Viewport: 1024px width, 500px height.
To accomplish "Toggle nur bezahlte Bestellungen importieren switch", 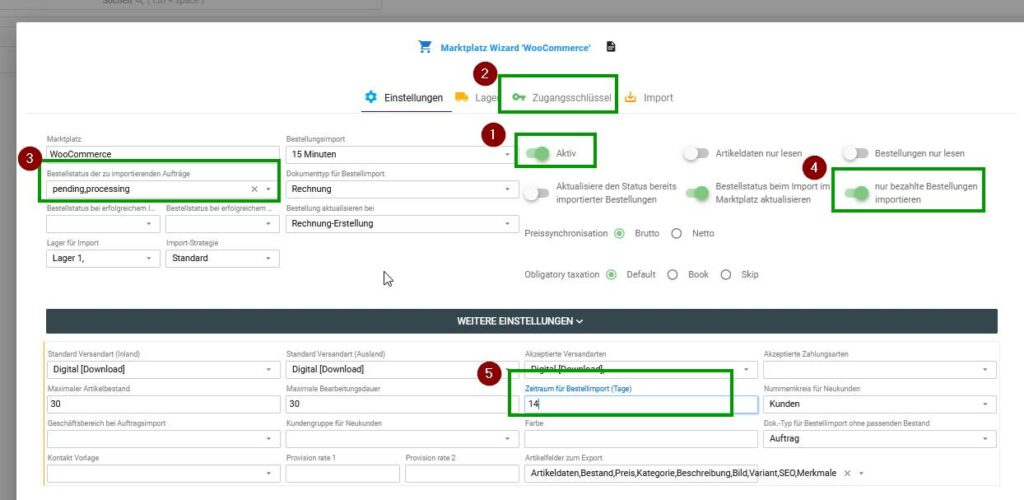I will (857, 193).
